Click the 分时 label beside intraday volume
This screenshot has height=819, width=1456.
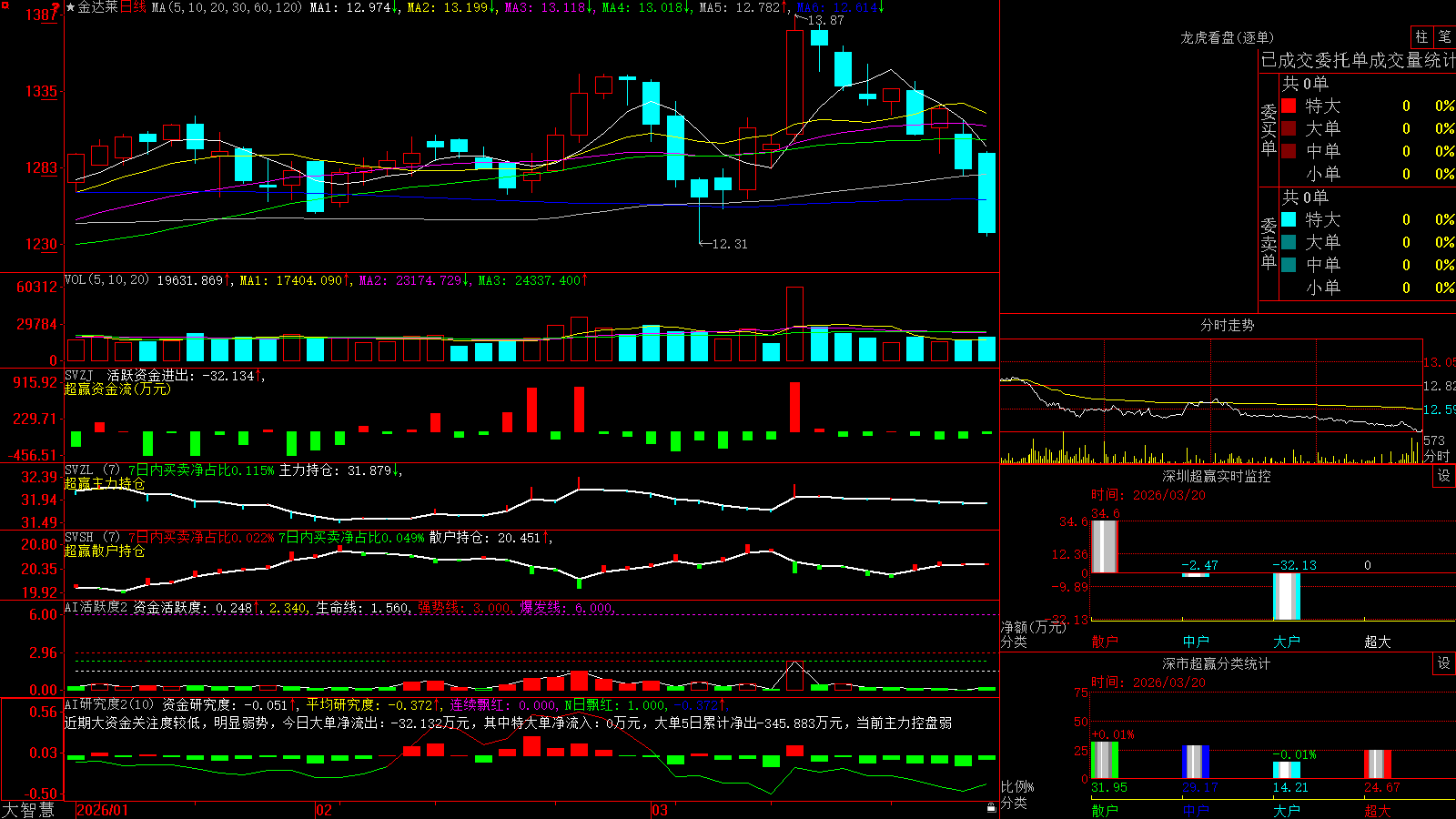pyautogui.click(x=1437, y=456)
